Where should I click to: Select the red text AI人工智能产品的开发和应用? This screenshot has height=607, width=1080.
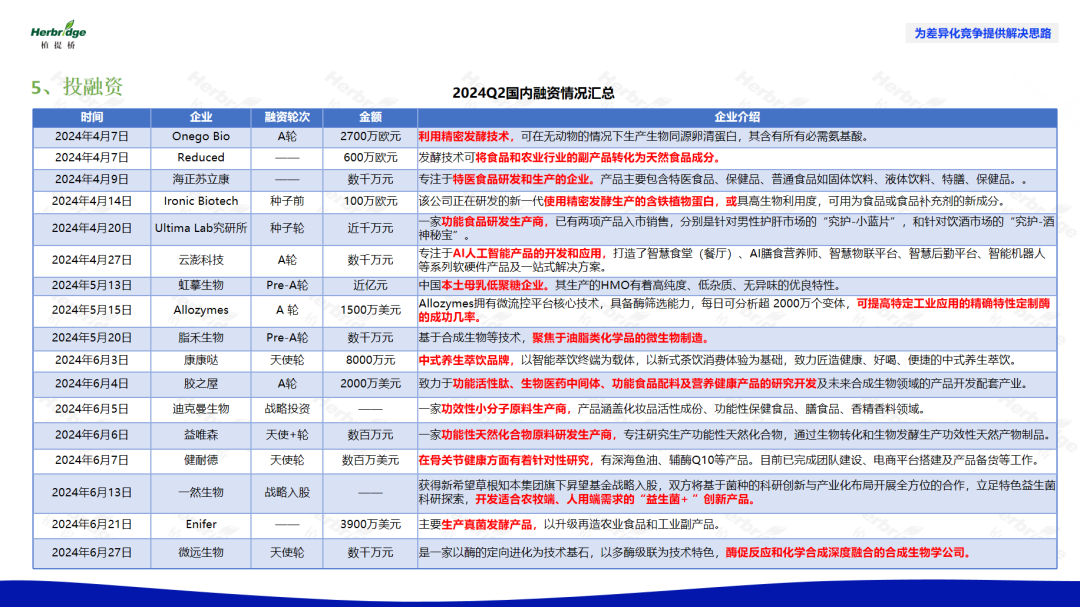(527, 254)
